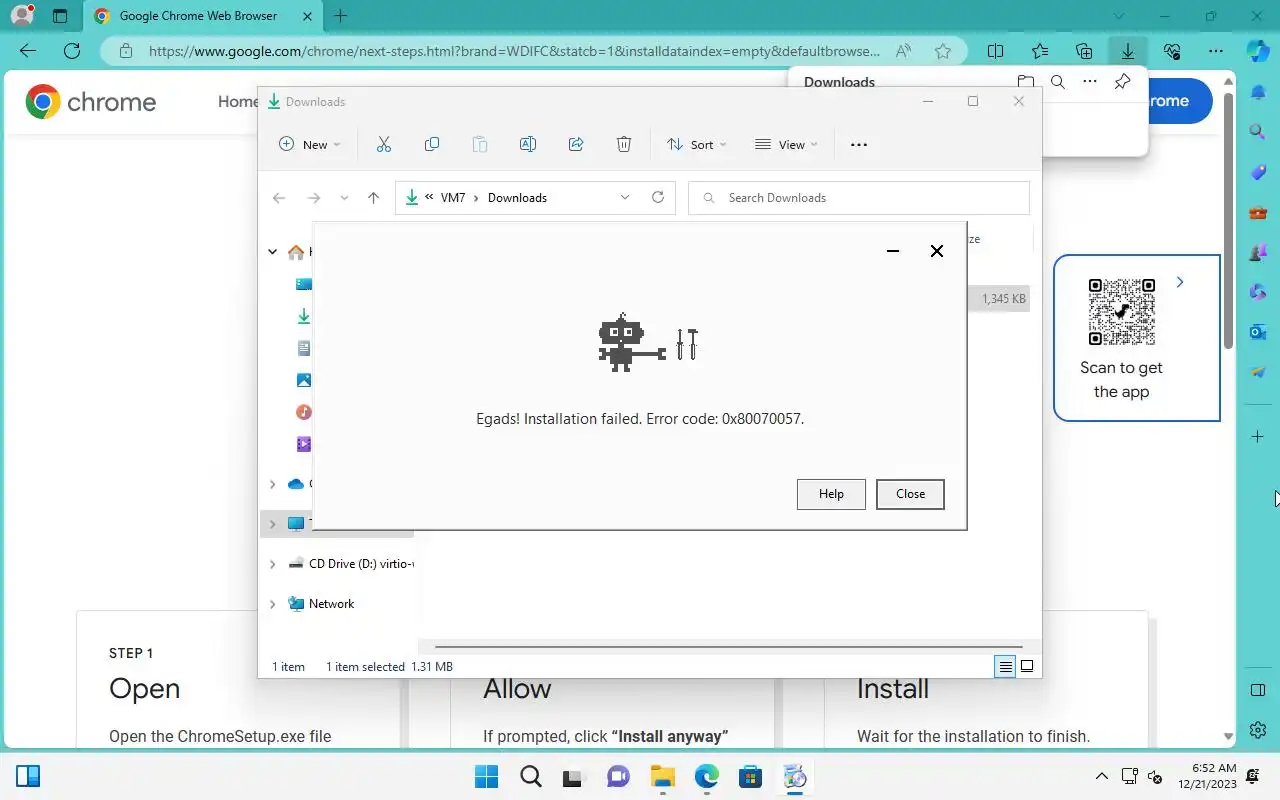
Task: Click Home link on Chrome page
Action: pyautogui.click(x=238, y=101)
